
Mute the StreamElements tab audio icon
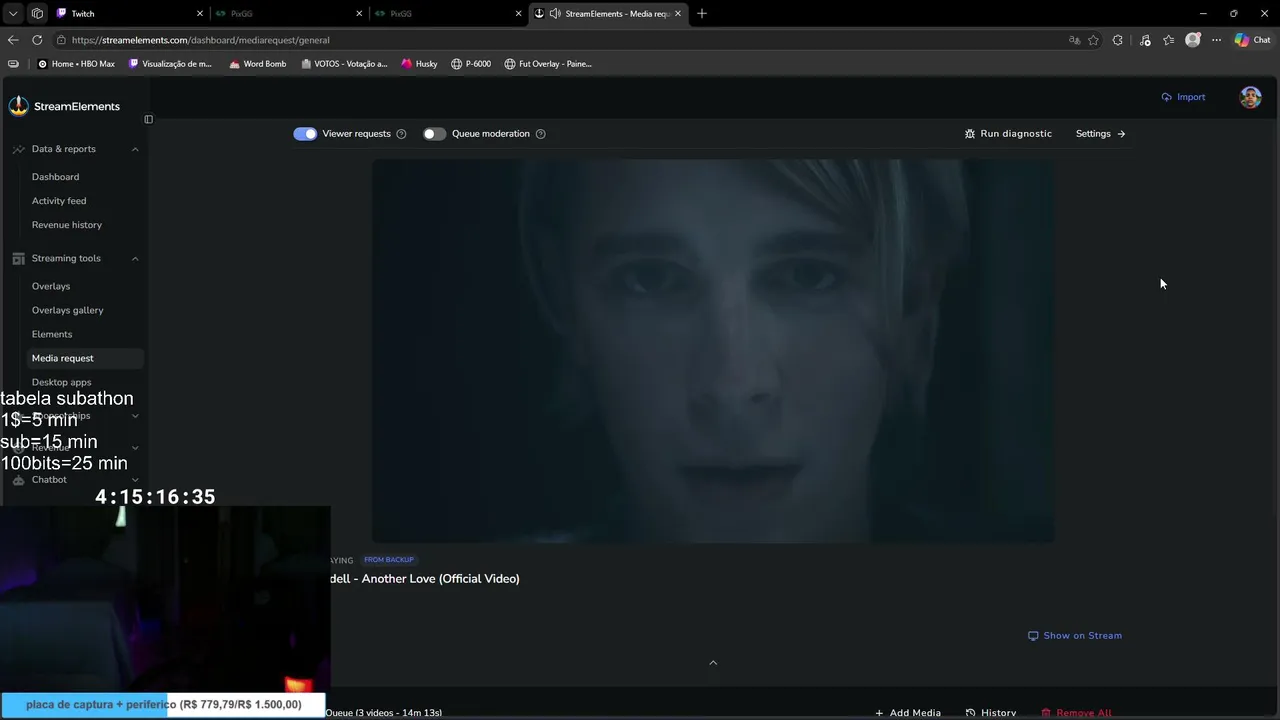tap(555, 14)
